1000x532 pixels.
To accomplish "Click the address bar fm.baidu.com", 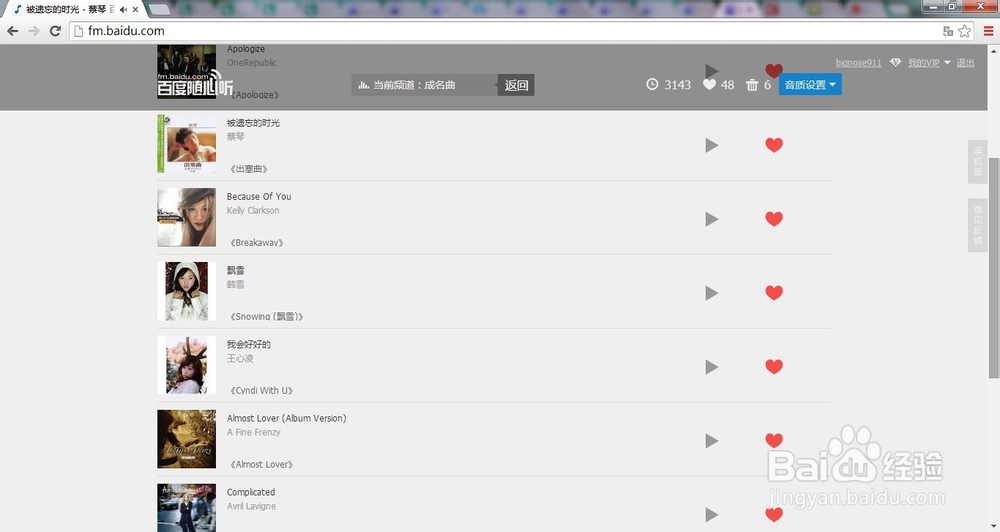I will [x=504, y=31].
